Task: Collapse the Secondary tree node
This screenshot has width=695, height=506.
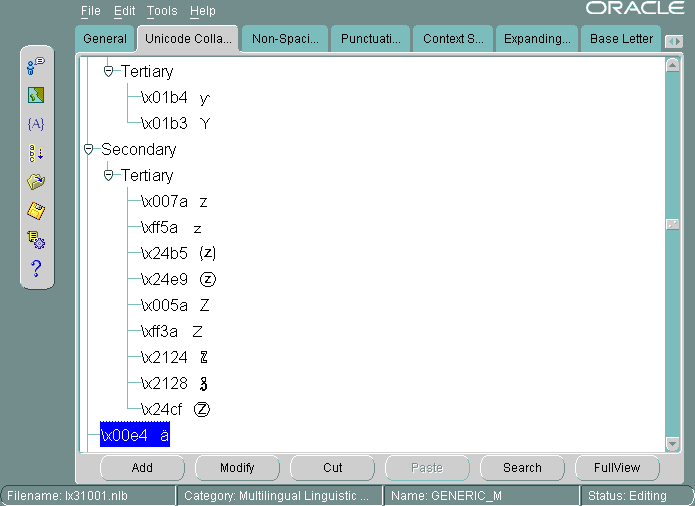Action: pos(89,149)
